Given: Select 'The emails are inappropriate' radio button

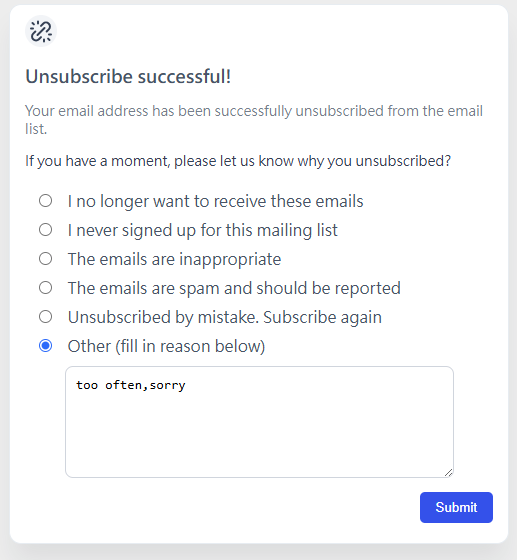Looking at the screenshot, I should click(45, 259).
